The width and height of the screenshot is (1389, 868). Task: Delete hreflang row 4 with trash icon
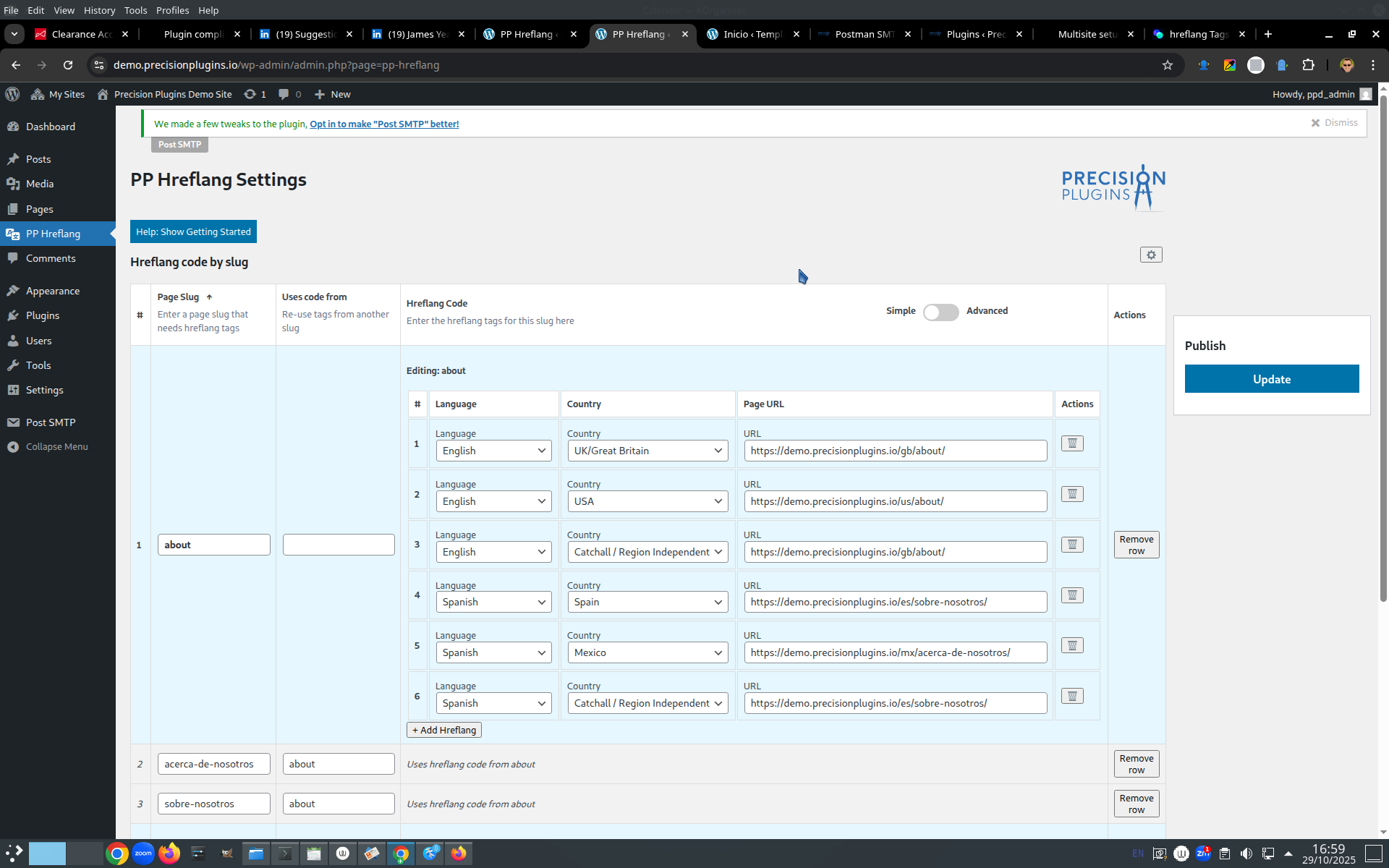[x=1072, y=595]
